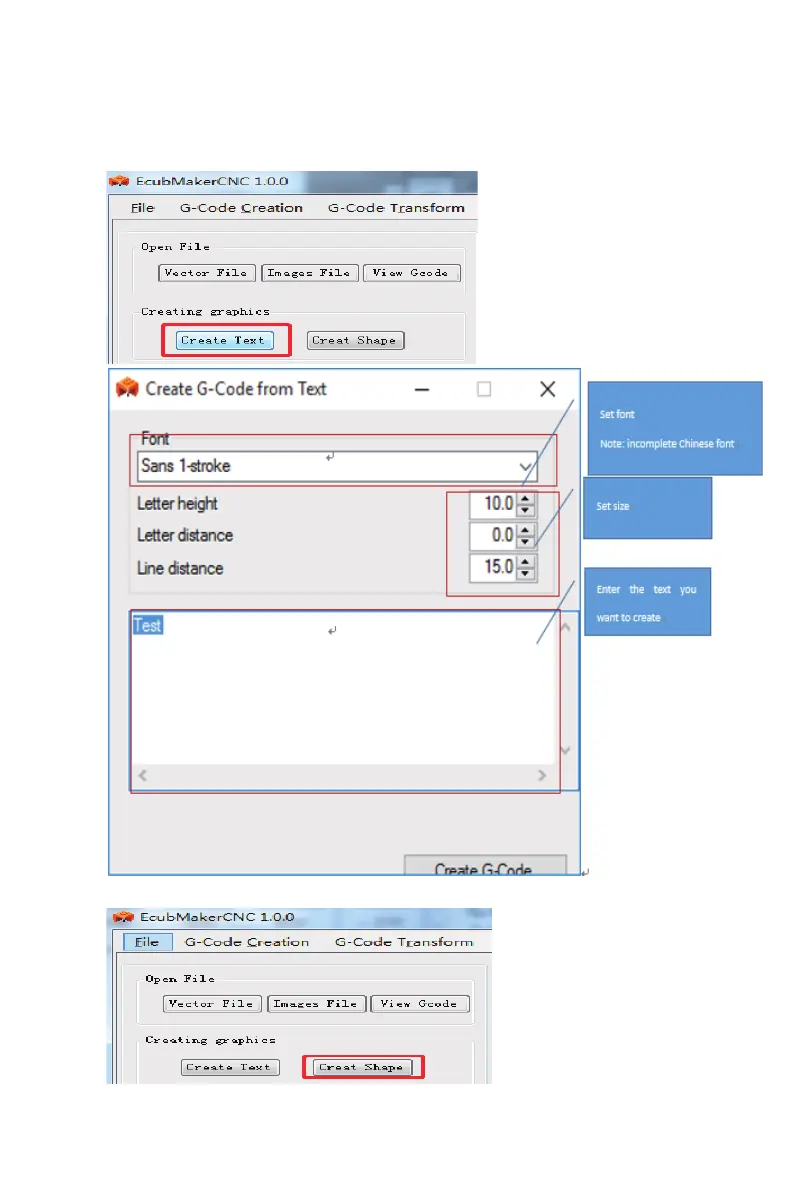Click the Create G-Code button
The height and width of the screenshot is (1191, 794).
(x=485, y=866)
